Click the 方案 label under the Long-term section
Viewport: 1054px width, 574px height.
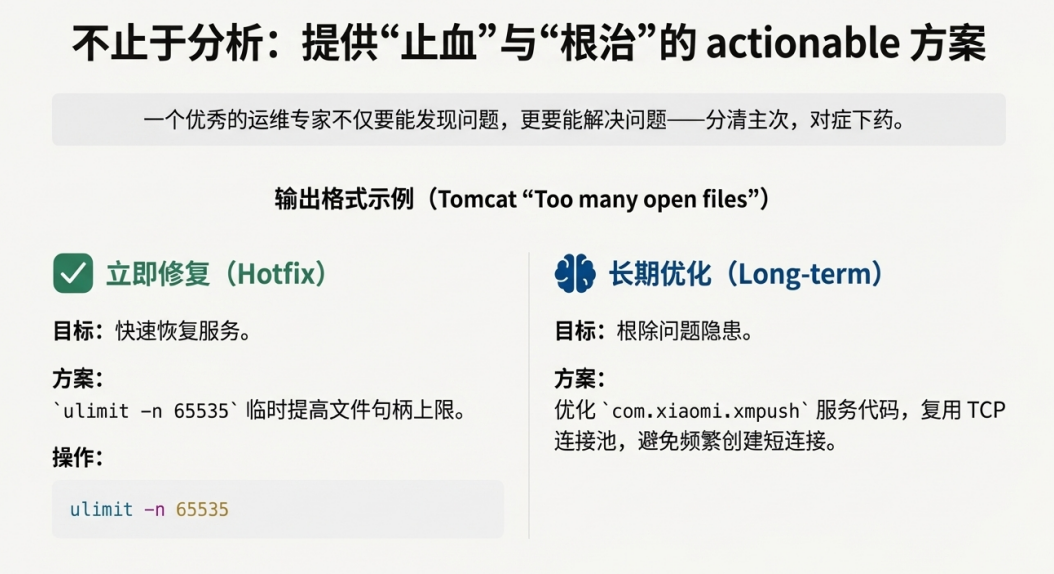tap(580, 379)
